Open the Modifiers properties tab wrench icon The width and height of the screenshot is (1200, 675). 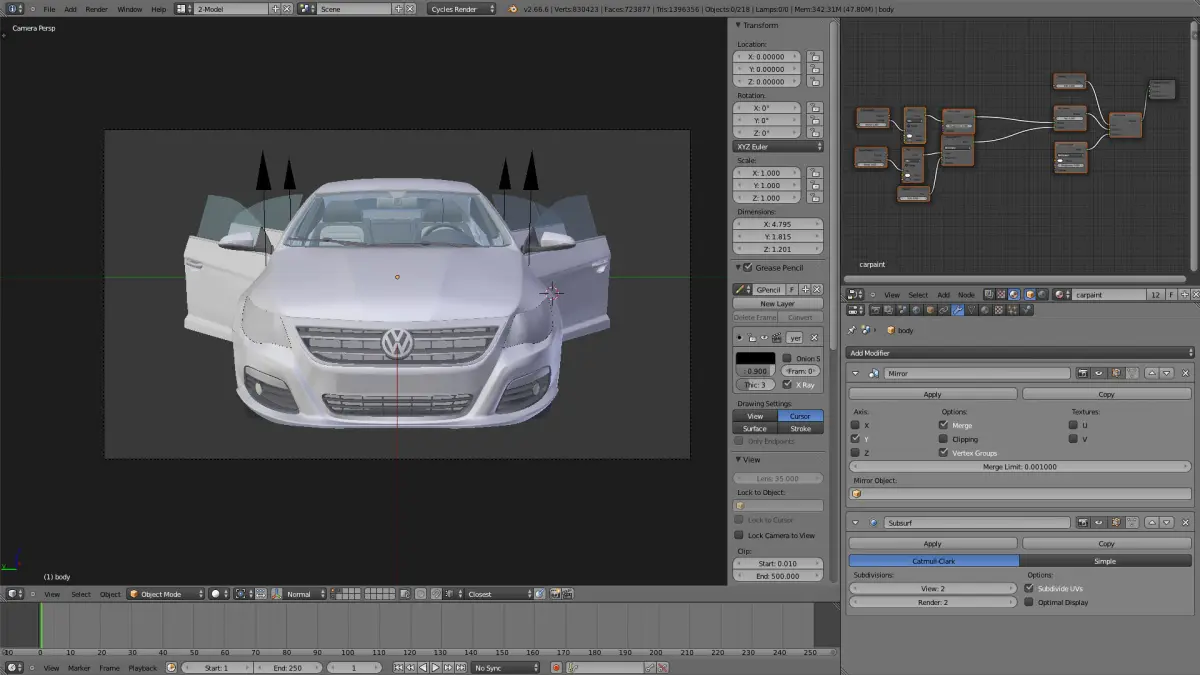(957, 311)
